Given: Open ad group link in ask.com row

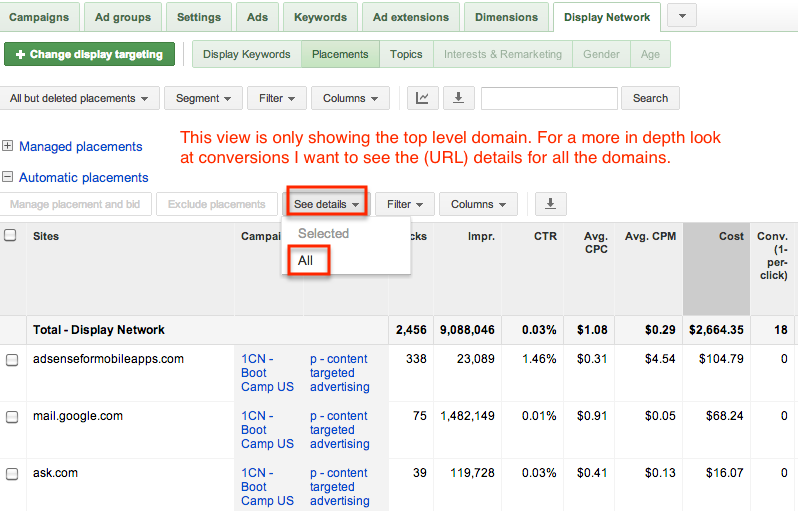Looking at the screenshot, I should [339, 487].
